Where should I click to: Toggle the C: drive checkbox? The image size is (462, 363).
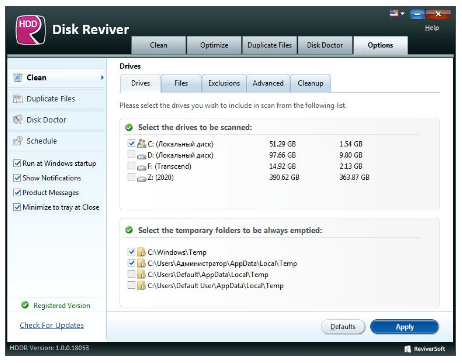pos(131,143)
